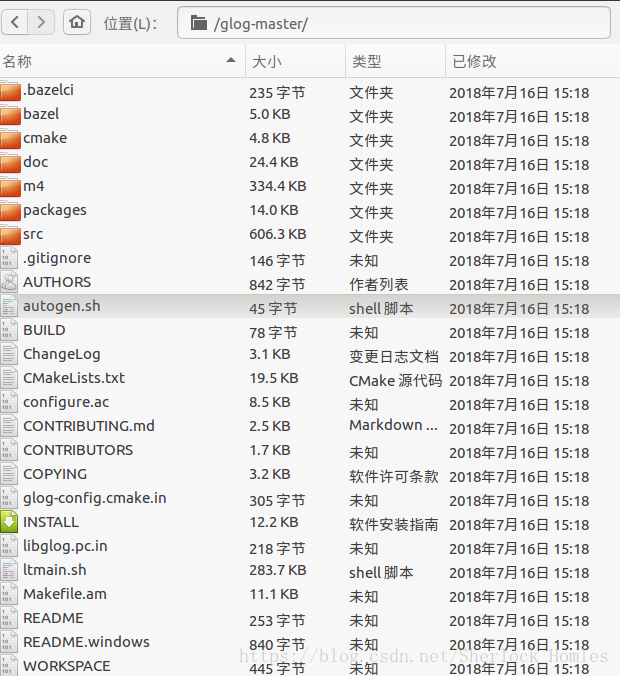Click the 作者列表 type of AUTHORS
This screenshot has width=620, height=676.
(379, 285)
